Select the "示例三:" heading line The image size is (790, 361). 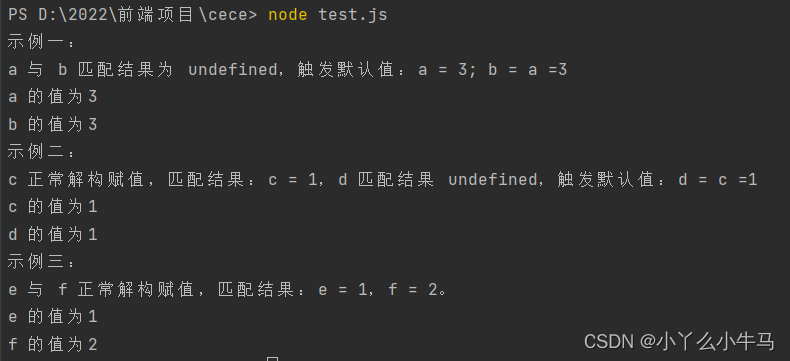coord(41,262)
